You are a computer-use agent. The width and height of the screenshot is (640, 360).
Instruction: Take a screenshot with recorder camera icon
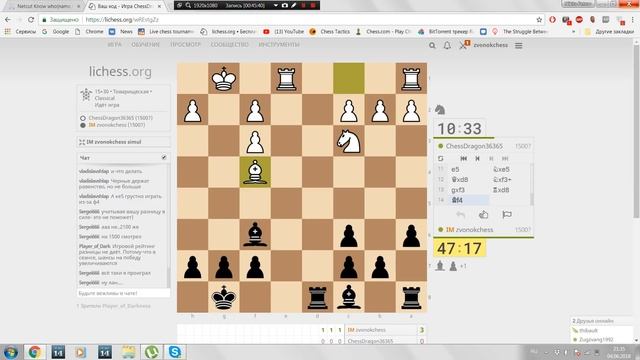click(284, 5)
